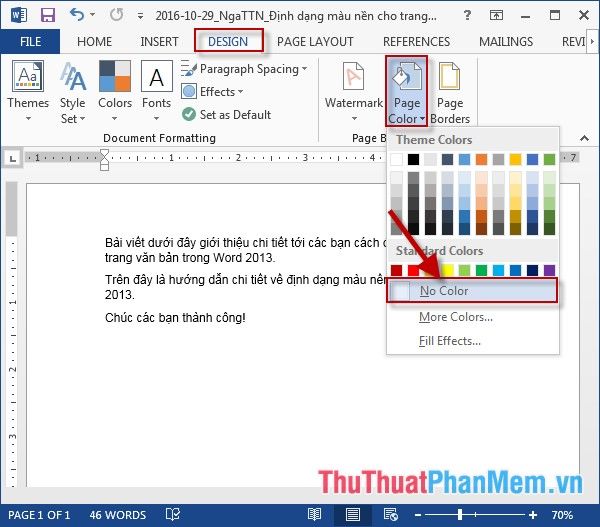Click the zoom slider handle
Viewport: 600px width, 527px height.
[460, 515]
